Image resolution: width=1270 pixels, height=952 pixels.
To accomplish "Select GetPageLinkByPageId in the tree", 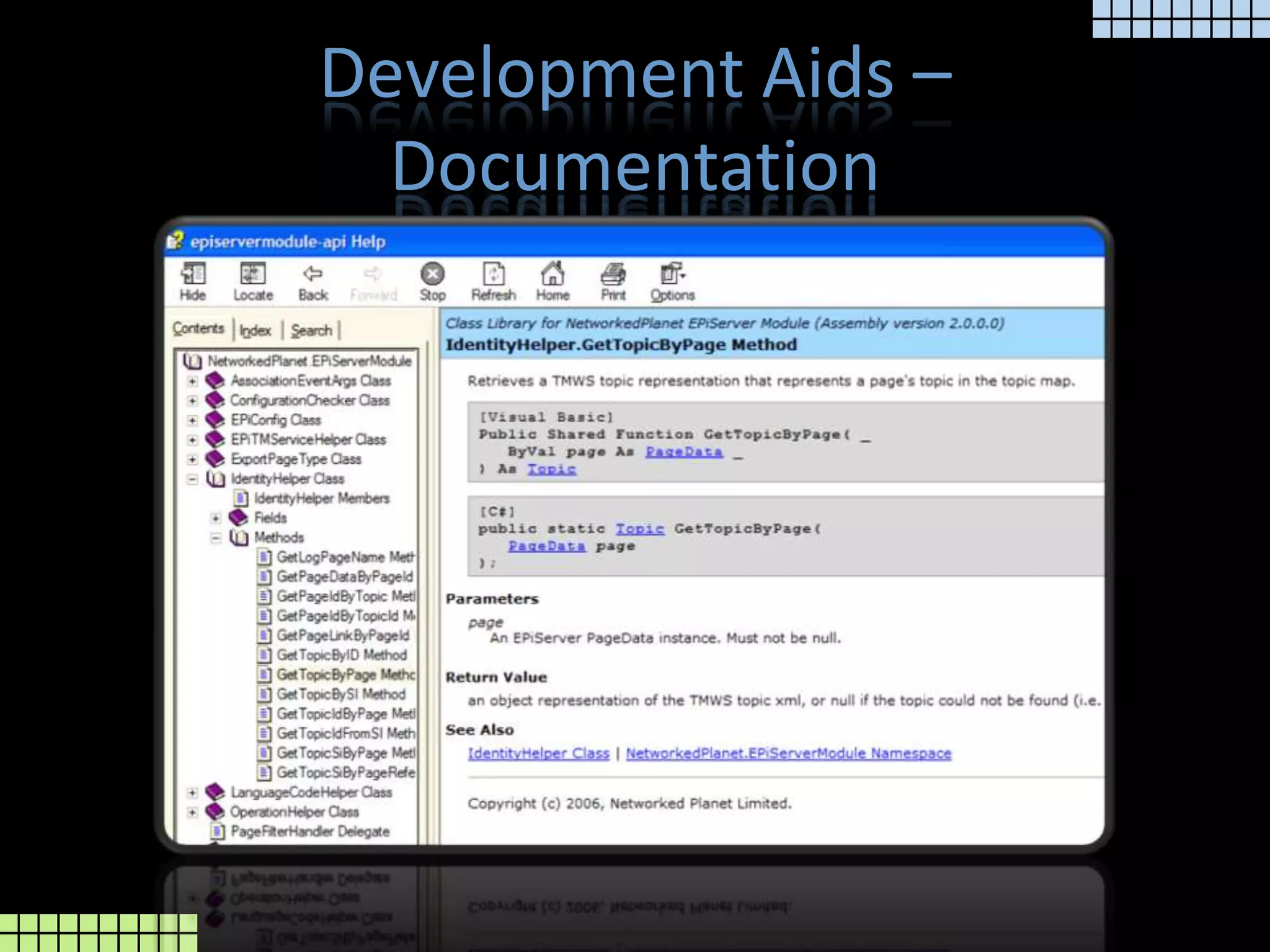I will point(343,635).
